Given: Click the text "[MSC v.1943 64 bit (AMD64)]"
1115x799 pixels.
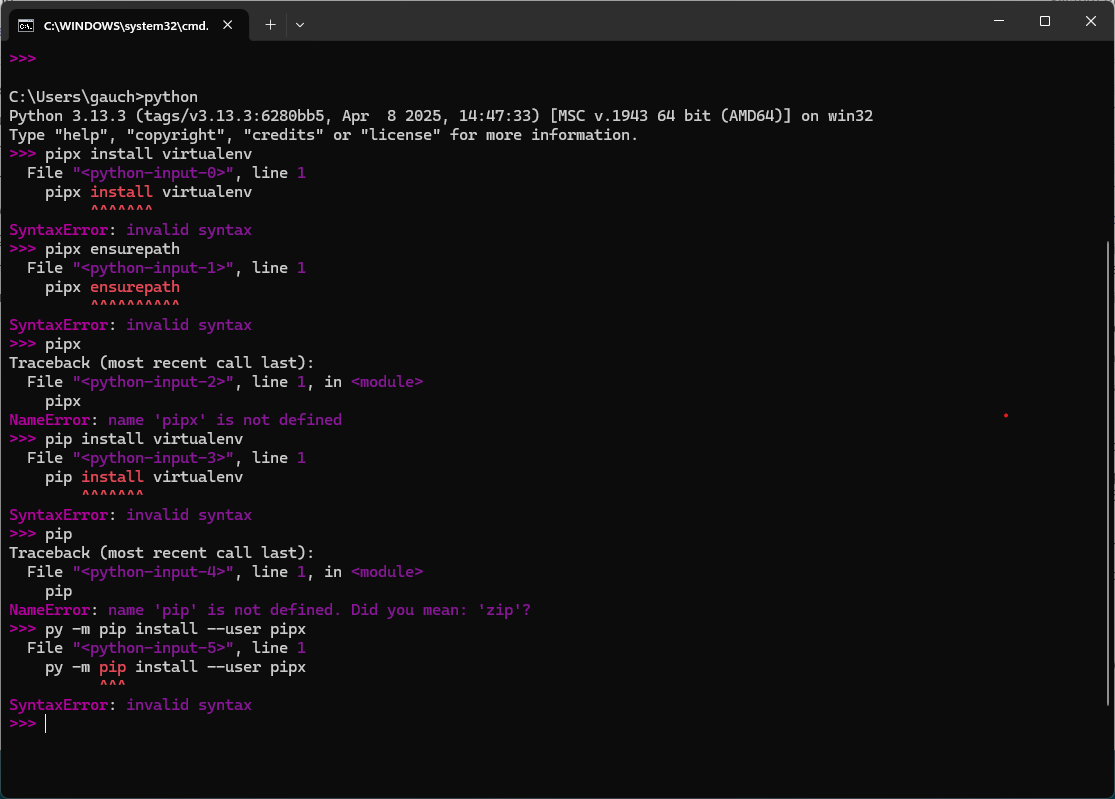Looking at the screenshot, I should point(671,116).
